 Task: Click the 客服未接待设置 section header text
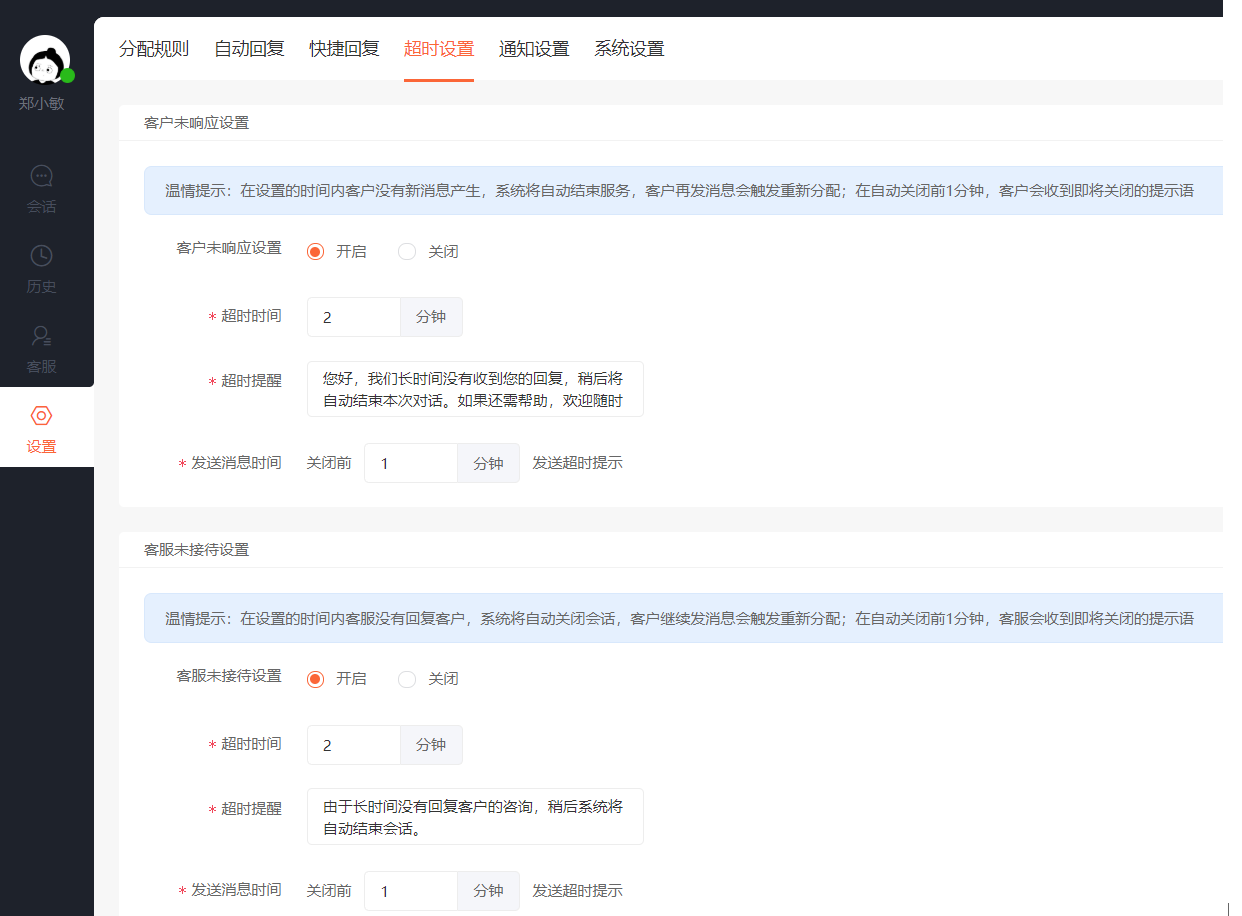click(x=197, y=550)
